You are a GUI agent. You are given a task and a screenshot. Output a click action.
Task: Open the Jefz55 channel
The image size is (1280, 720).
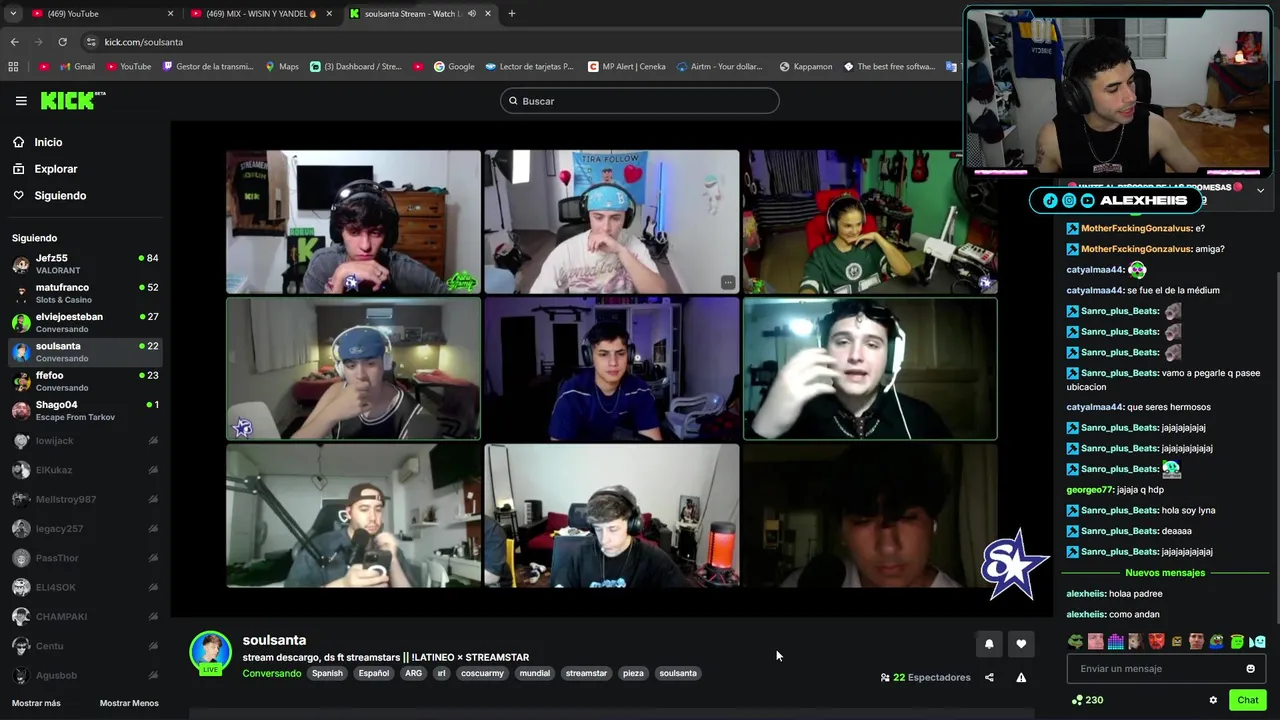(x=85, y=264)
